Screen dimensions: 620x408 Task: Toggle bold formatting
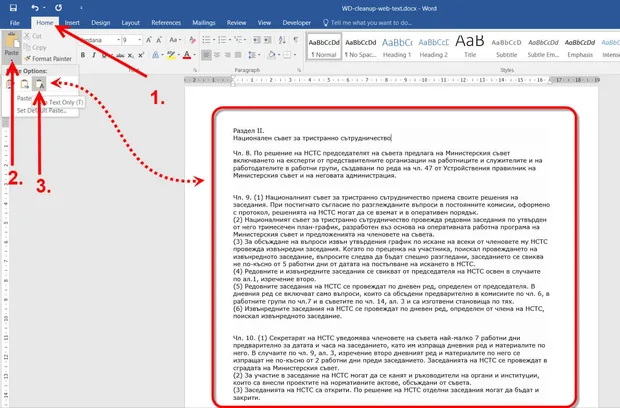[x=83, y=55]
